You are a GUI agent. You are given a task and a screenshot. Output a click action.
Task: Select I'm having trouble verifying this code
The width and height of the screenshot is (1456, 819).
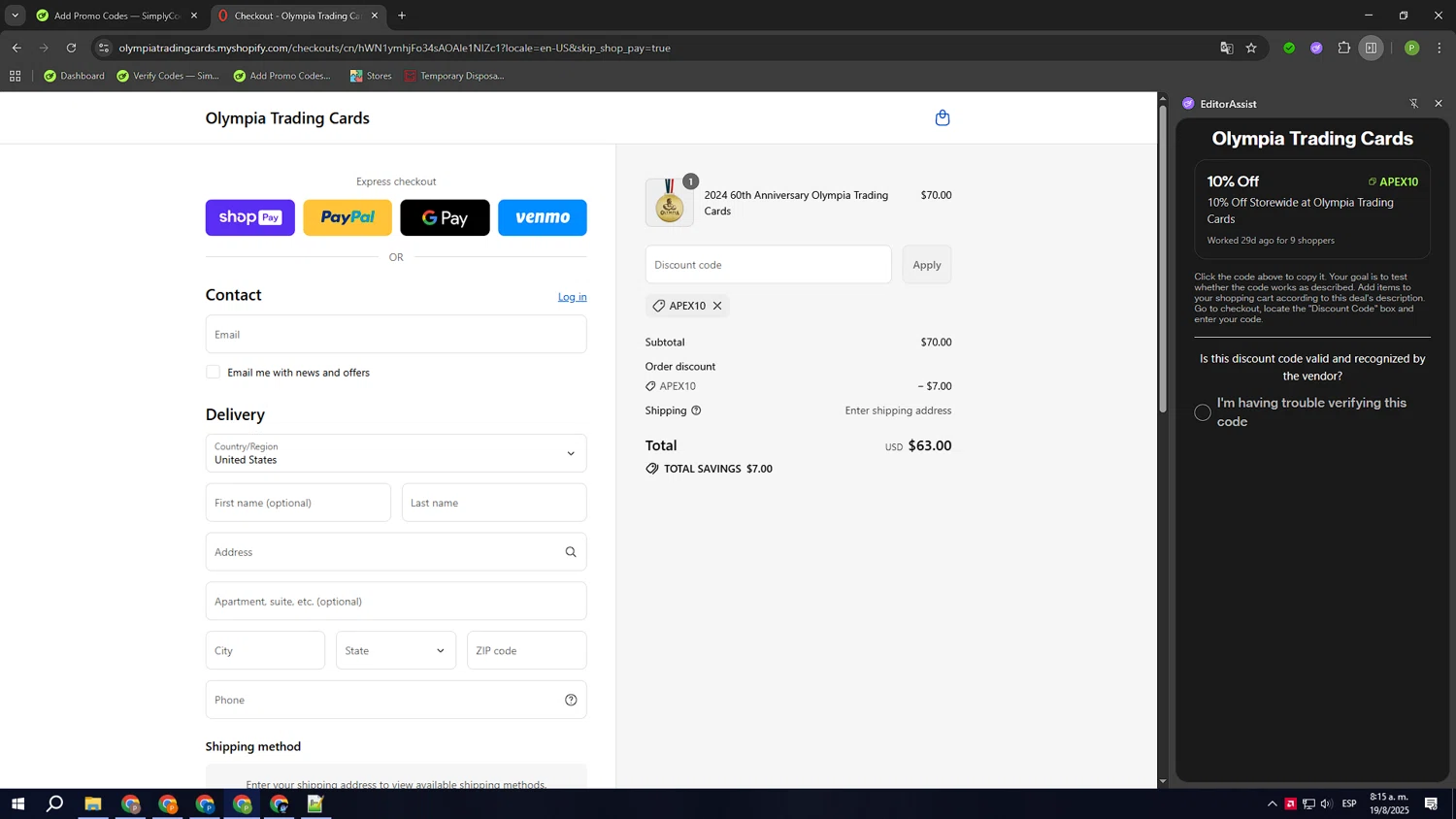[x=1203, y=412]
